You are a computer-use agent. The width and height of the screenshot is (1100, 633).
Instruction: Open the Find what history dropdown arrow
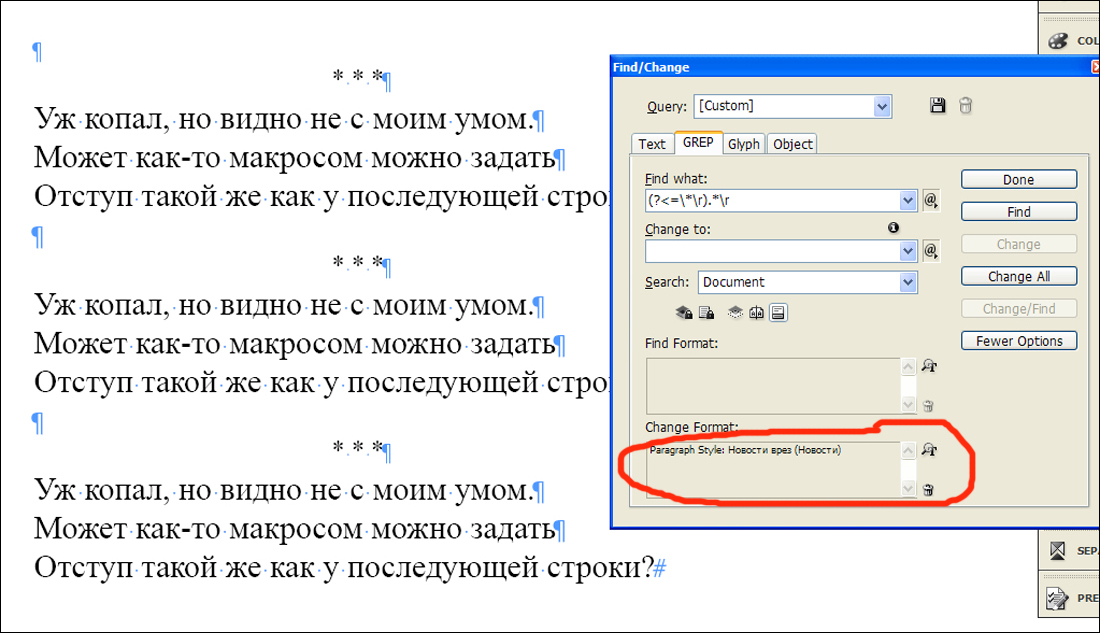tap(908, 201)
